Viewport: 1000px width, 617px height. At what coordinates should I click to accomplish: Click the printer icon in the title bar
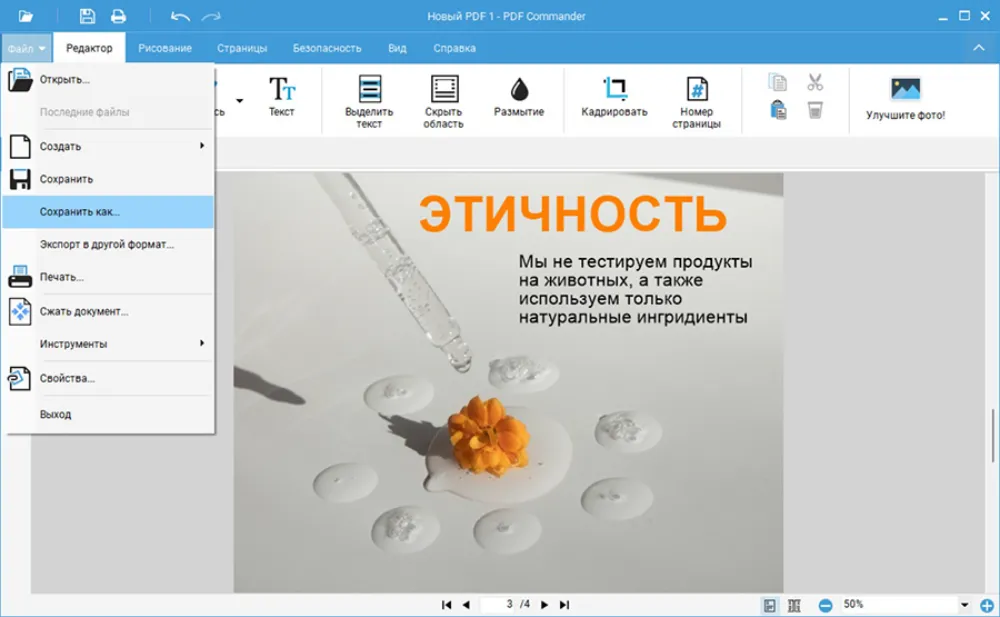118,16
